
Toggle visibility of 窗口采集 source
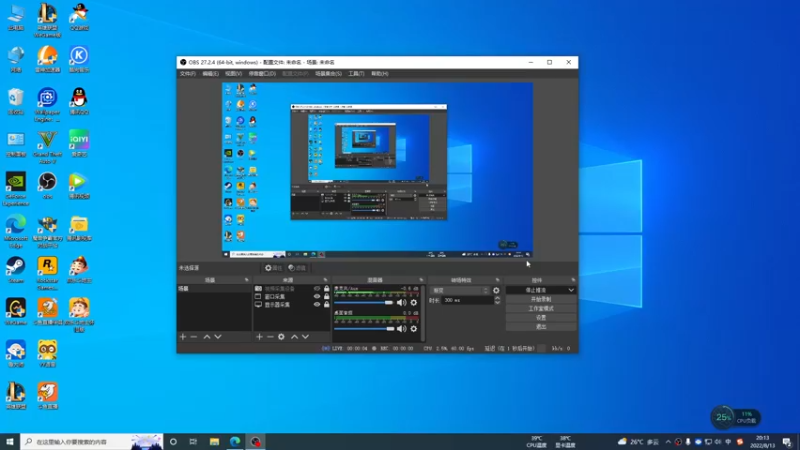[x=317, y=296]
